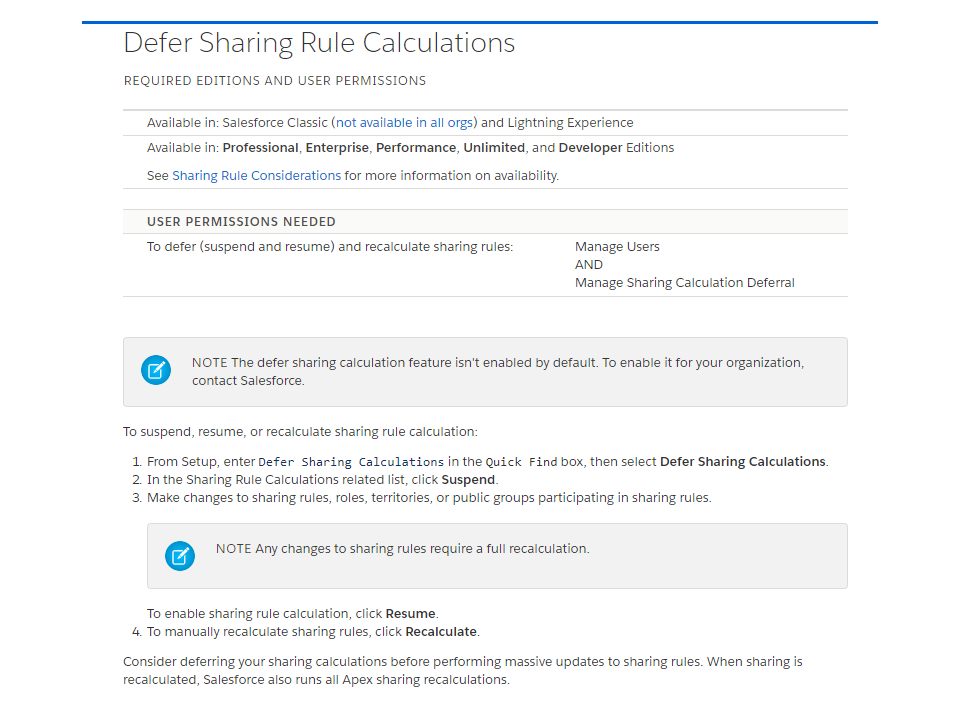Click the 'Defer Sharing Rule Calculations' page title

pos(319,43)
